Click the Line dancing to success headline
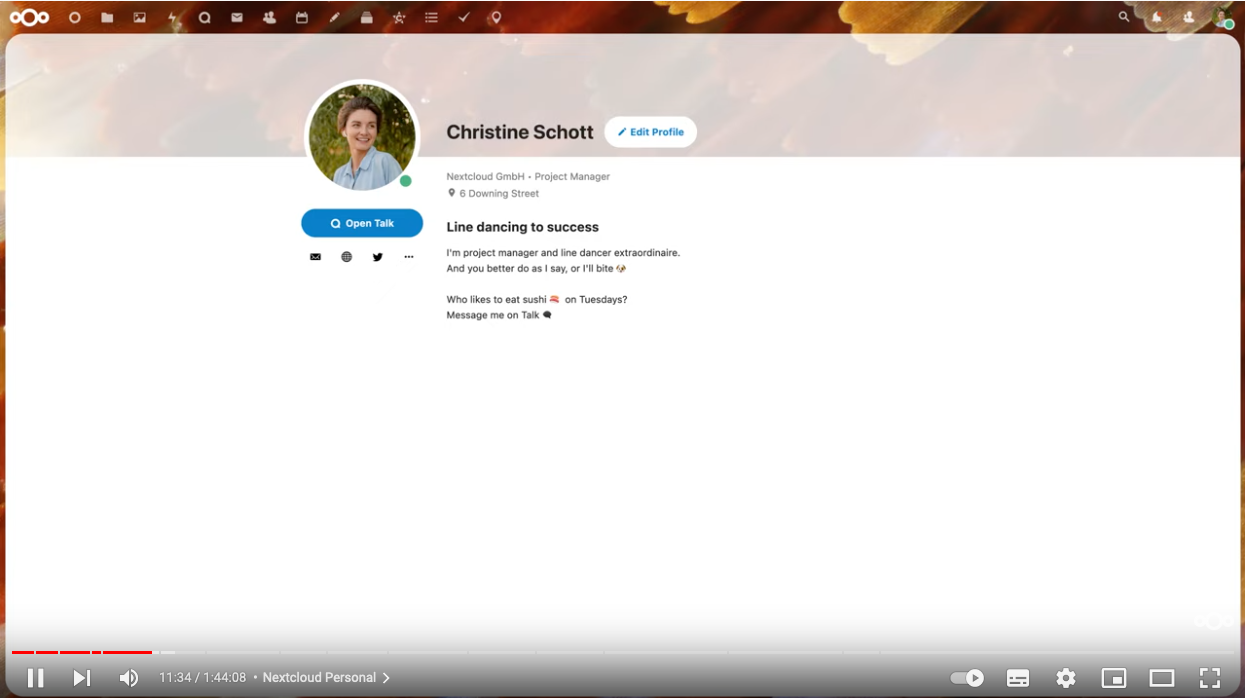1245x698 pixels. pos(523,227)
